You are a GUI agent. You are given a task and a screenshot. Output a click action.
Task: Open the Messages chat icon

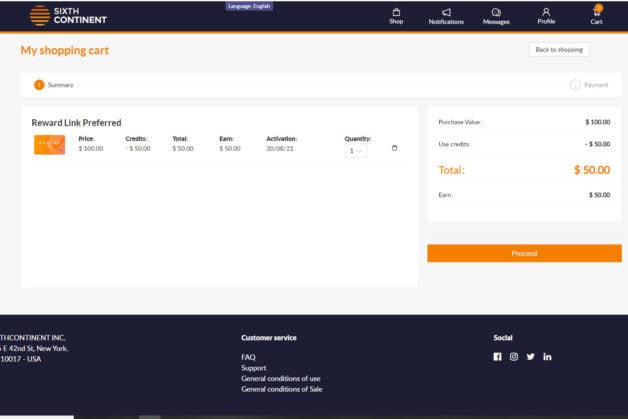point(496,12)
